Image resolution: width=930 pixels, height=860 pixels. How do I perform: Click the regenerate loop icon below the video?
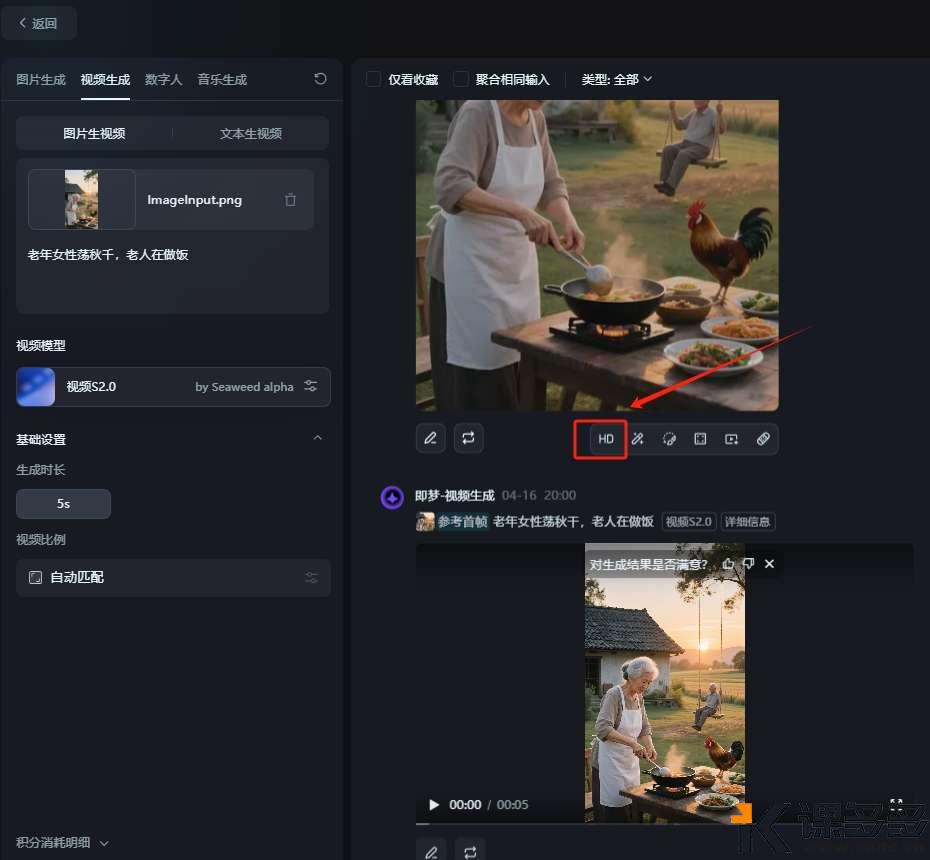pos(468,438)
